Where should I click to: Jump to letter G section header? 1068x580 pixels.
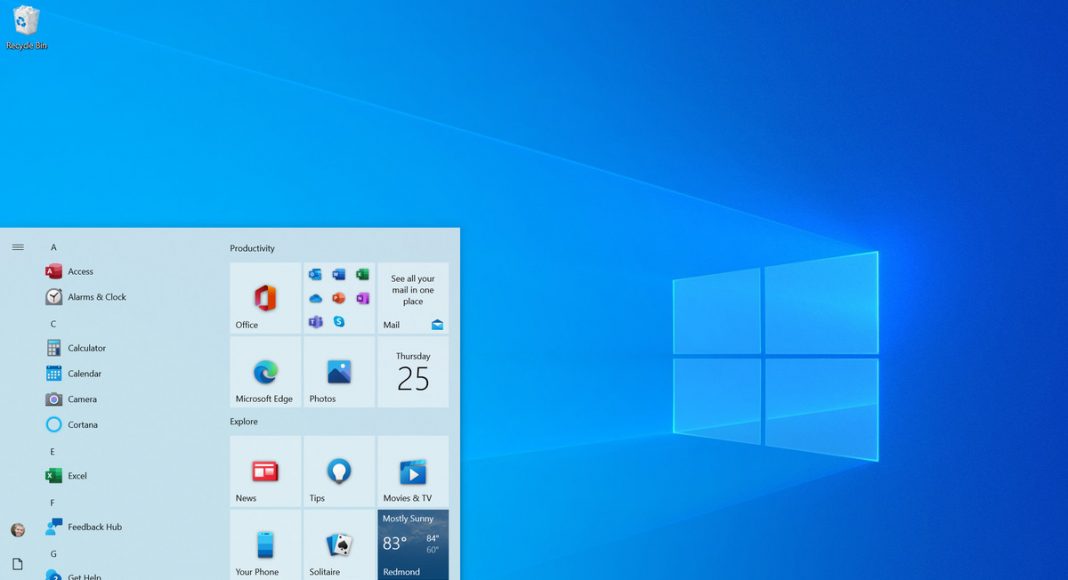click(53, 553)
